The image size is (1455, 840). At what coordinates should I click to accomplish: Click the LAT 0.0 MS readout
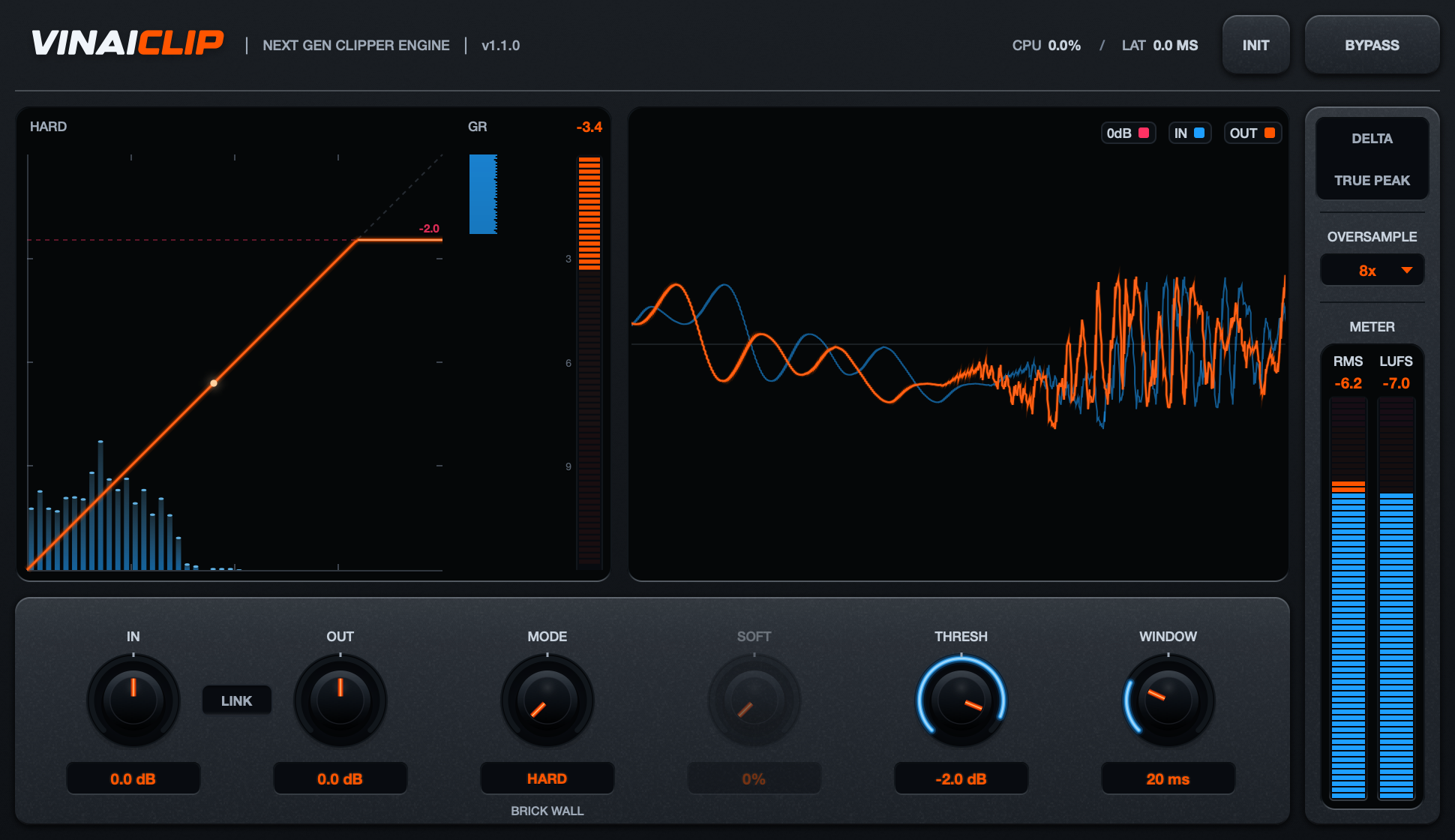pyautogui.click(x=1159, y=45)
